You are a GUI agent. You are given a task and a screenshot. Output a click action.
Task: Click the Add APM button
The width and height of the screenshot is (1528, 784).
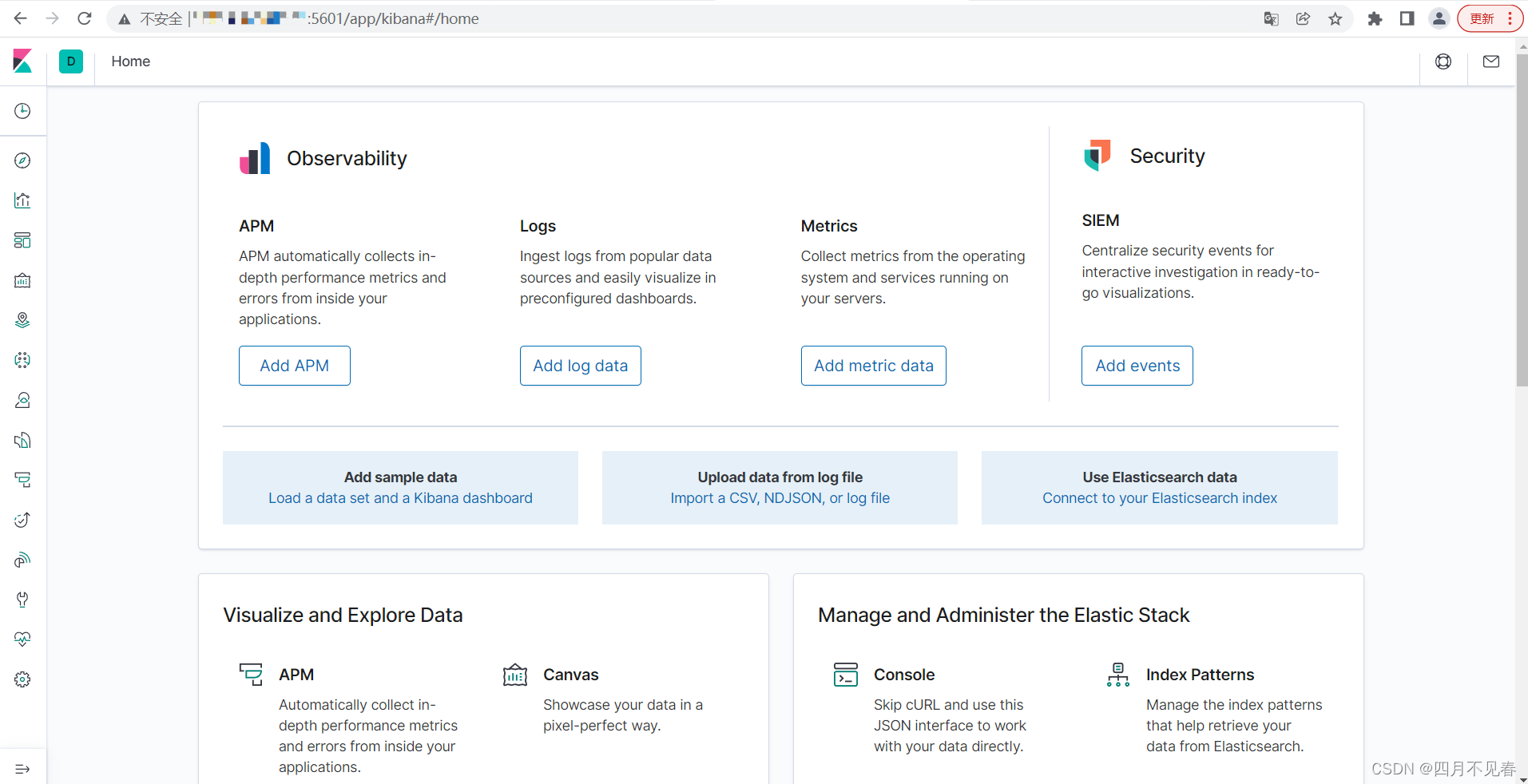pos(295,366)
